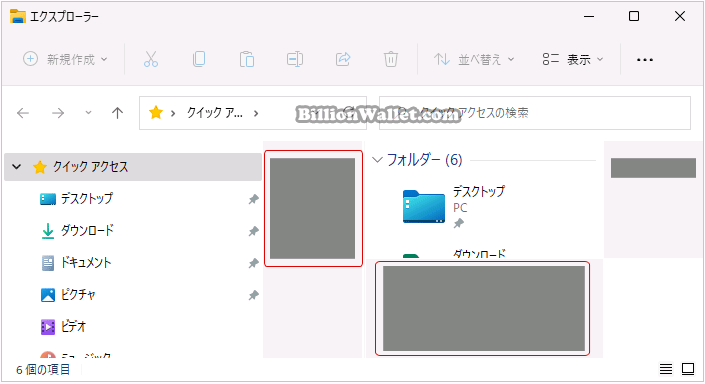This screenshot has height=384, width=705.
Task: Click the Share arrow icon
Action: tap(343, 59)
